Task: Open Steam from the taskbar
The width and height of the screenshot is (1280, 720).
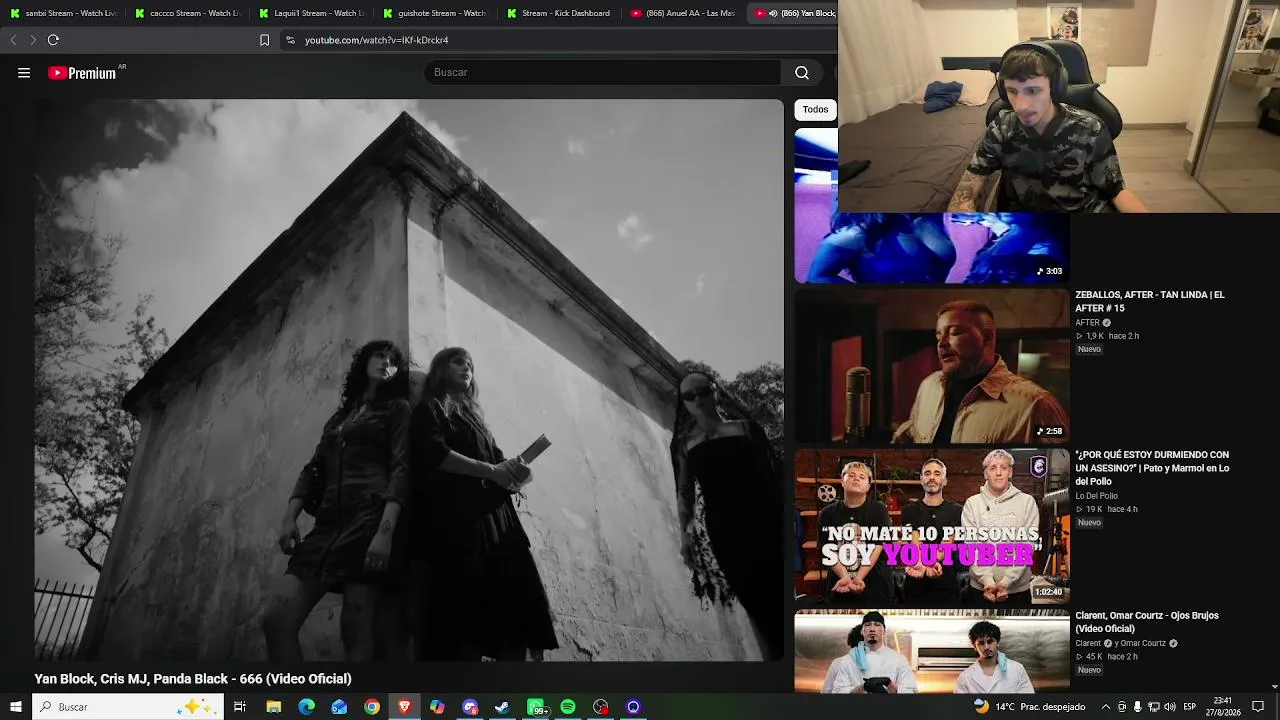Action: tap(502, 707)
